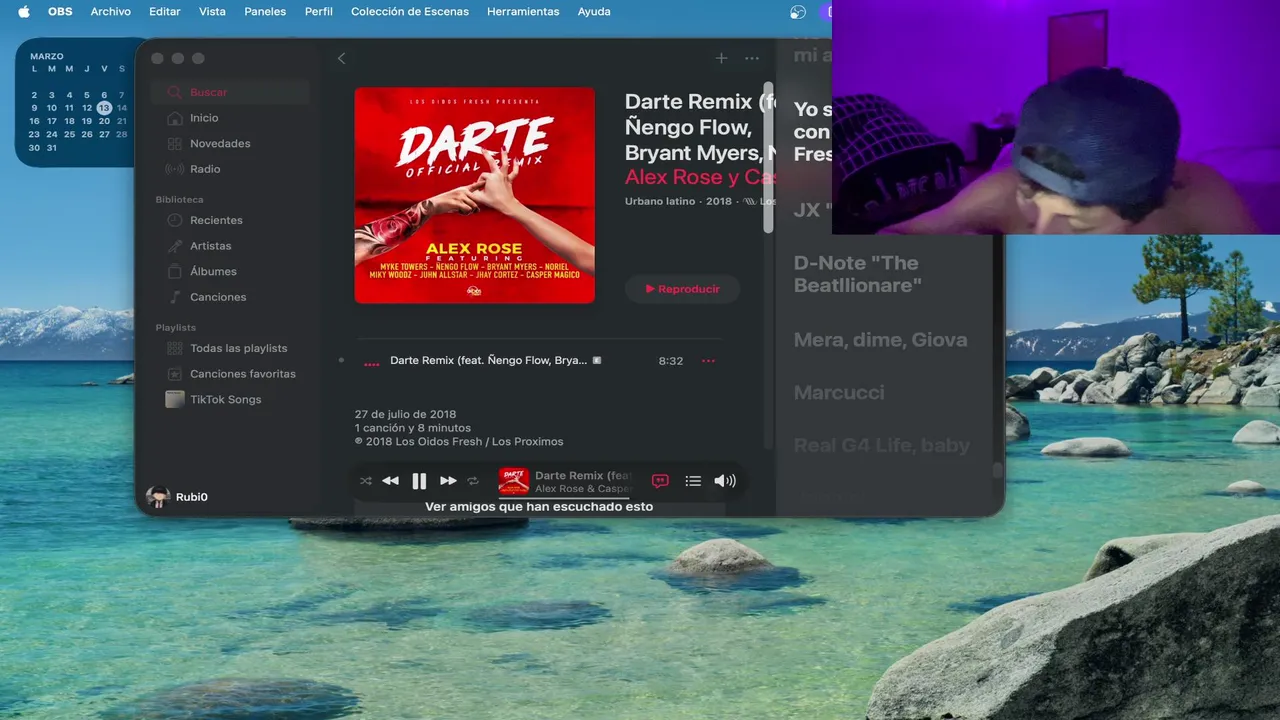Click the Darte album cover artwork

tap(475, 195)
